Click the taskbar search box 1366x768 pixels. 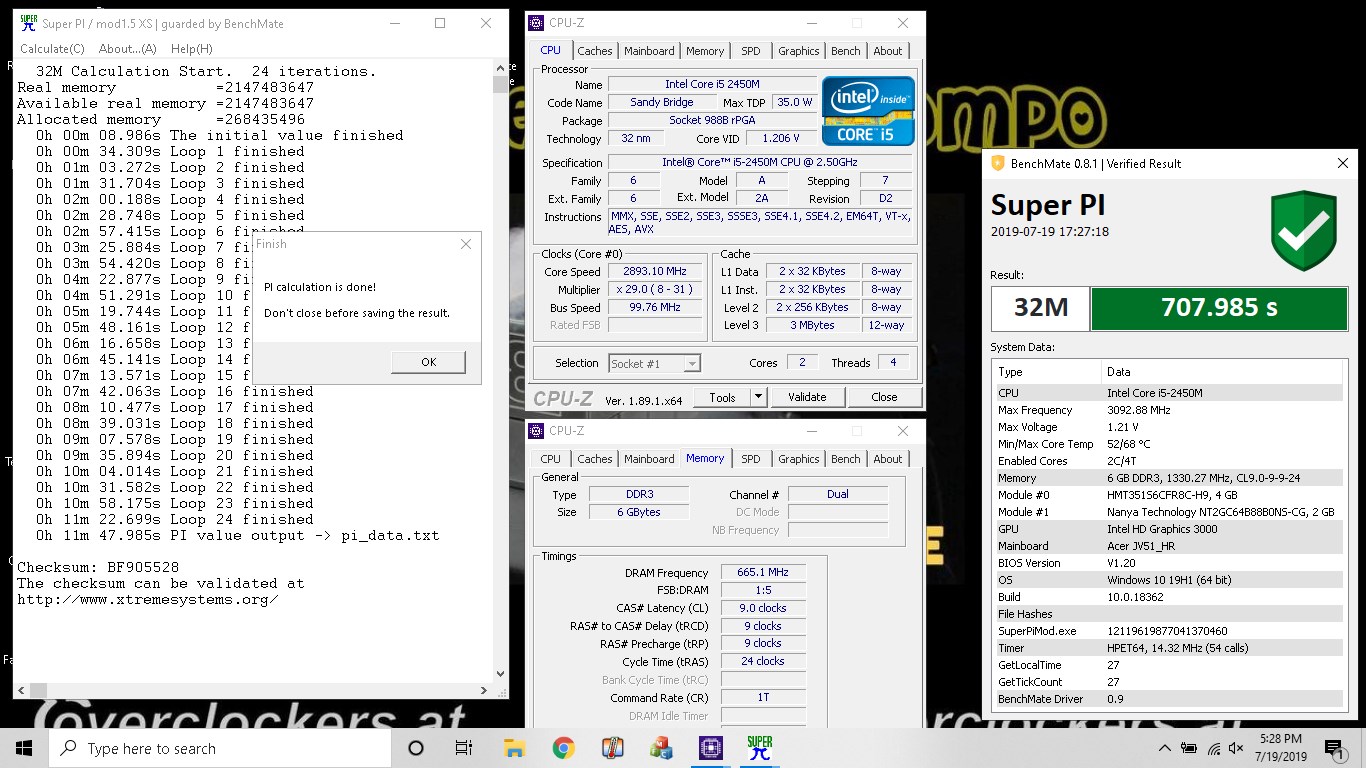coord(220,748)
